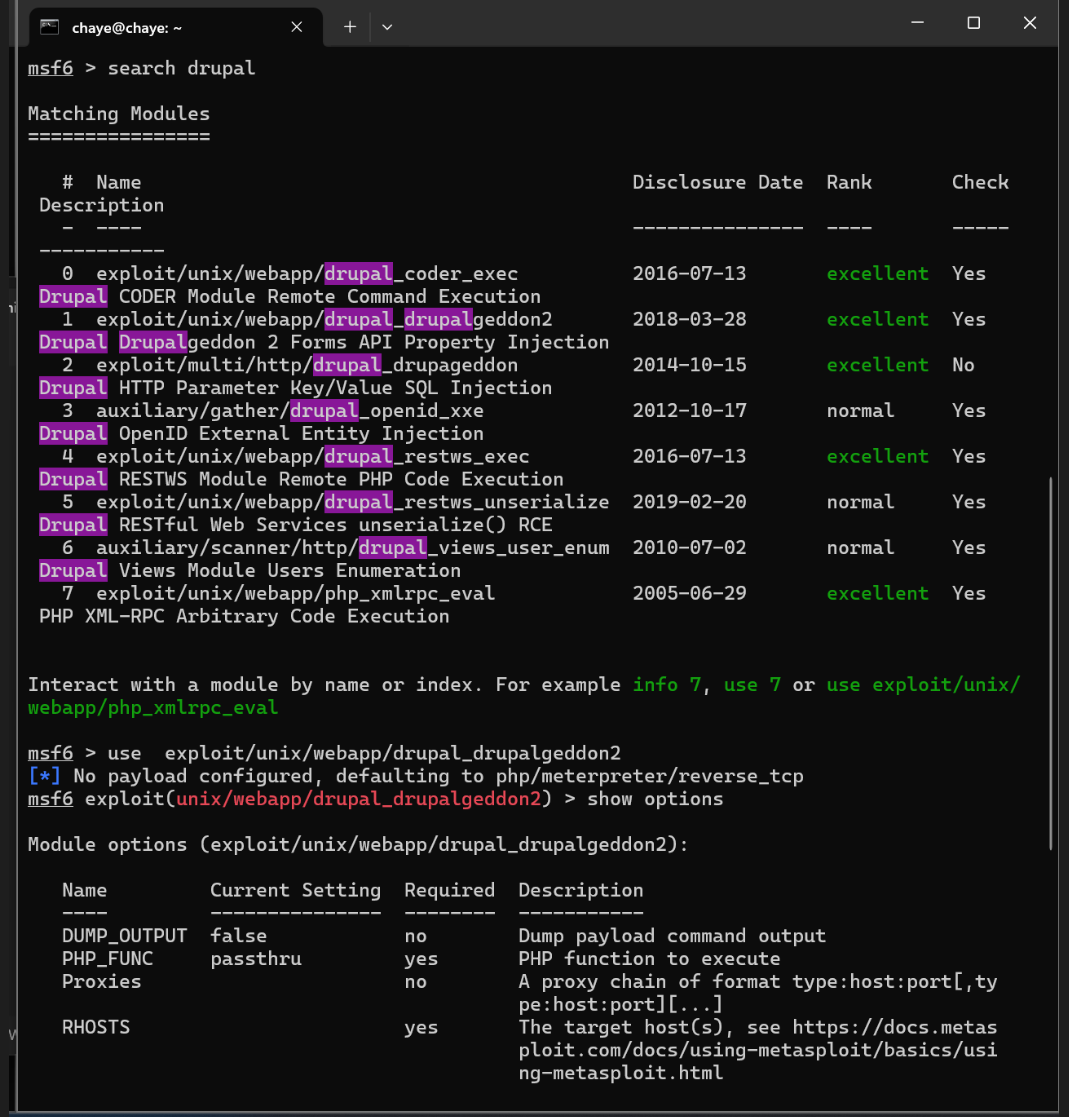
Task: Click 'HTTP Parameter Key/Value SQL Injection' description
Action: tap(335, 388)
